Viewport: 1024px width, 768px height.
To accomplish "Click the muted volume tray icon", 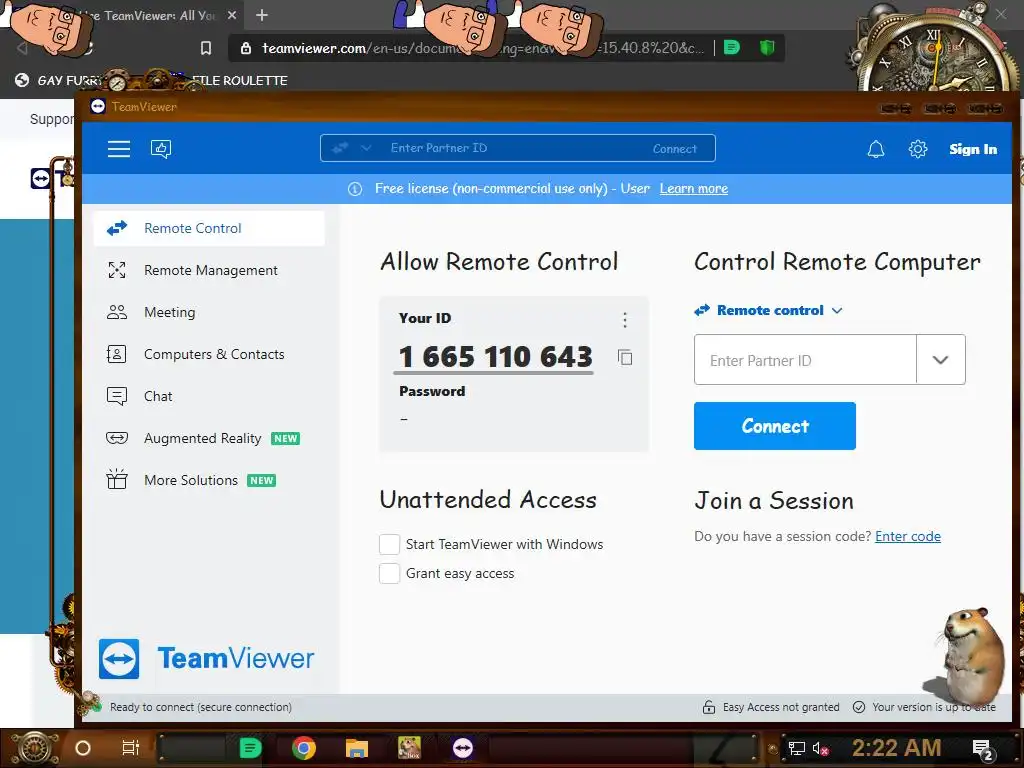I will point(820,748).
